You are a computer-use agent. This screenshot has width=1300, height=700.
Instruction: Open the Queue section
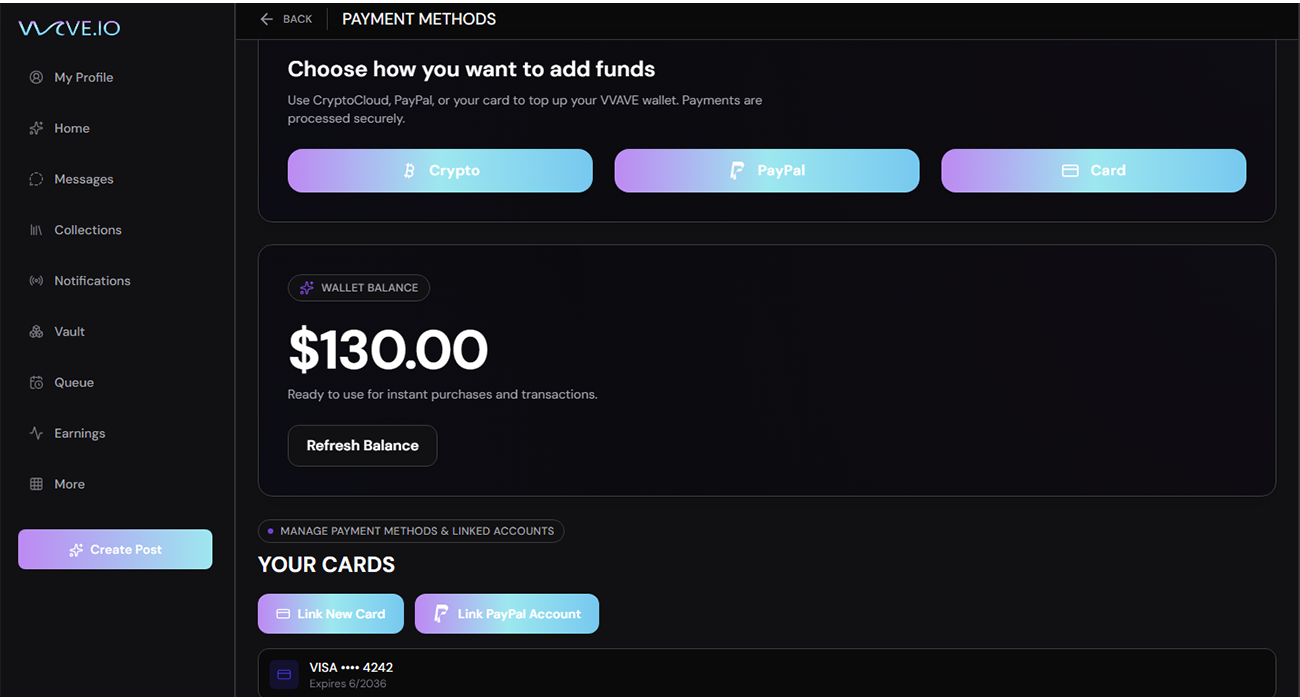[x=73, y=382]
